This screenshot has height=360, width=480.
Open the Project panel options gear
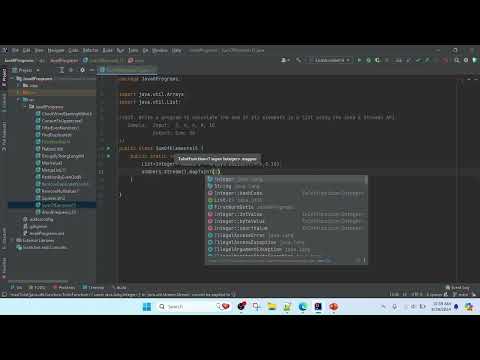click(x=82, y=70)
